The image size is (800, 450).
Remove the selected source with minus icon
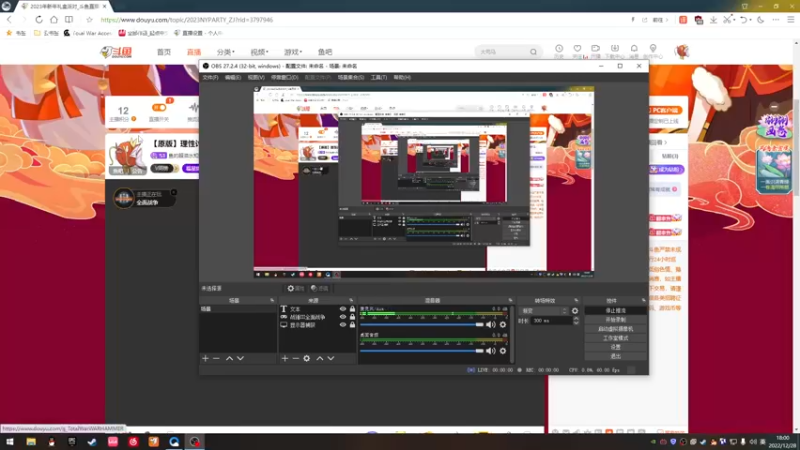pyautogui.click(x=295, y=359)
